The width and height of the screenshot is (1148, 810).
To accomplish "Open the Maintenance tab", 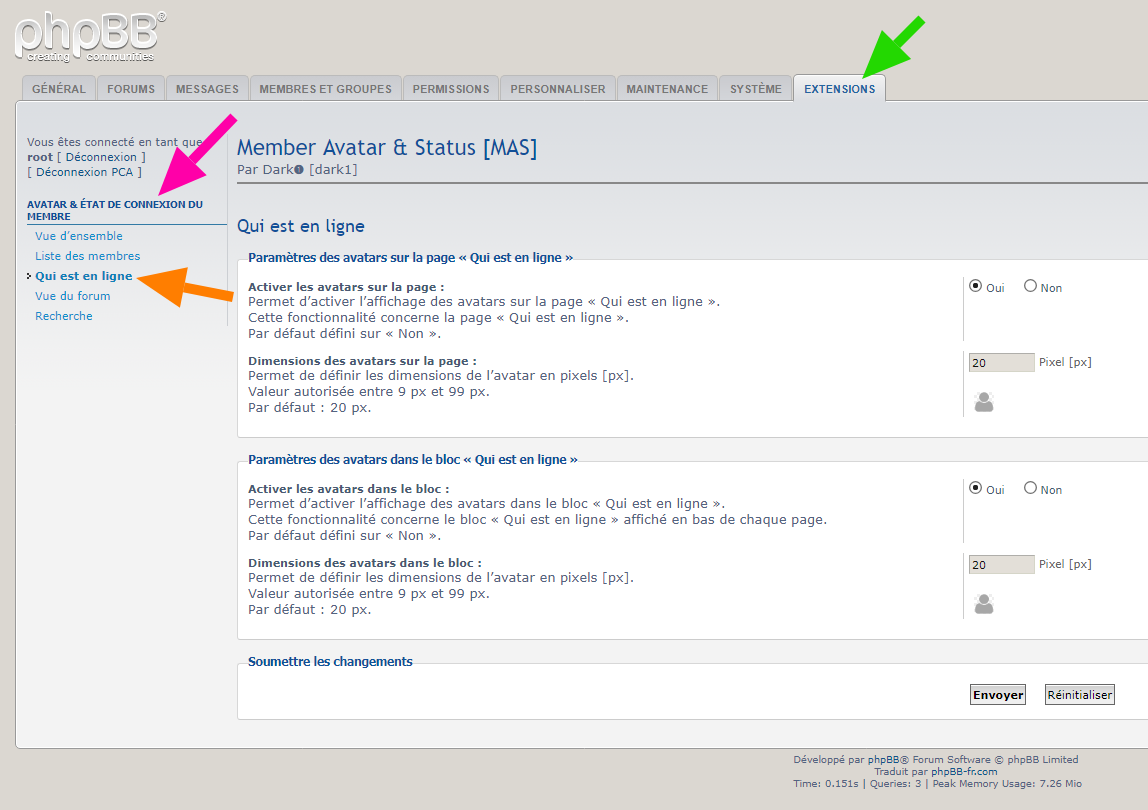I will [667, 89].
